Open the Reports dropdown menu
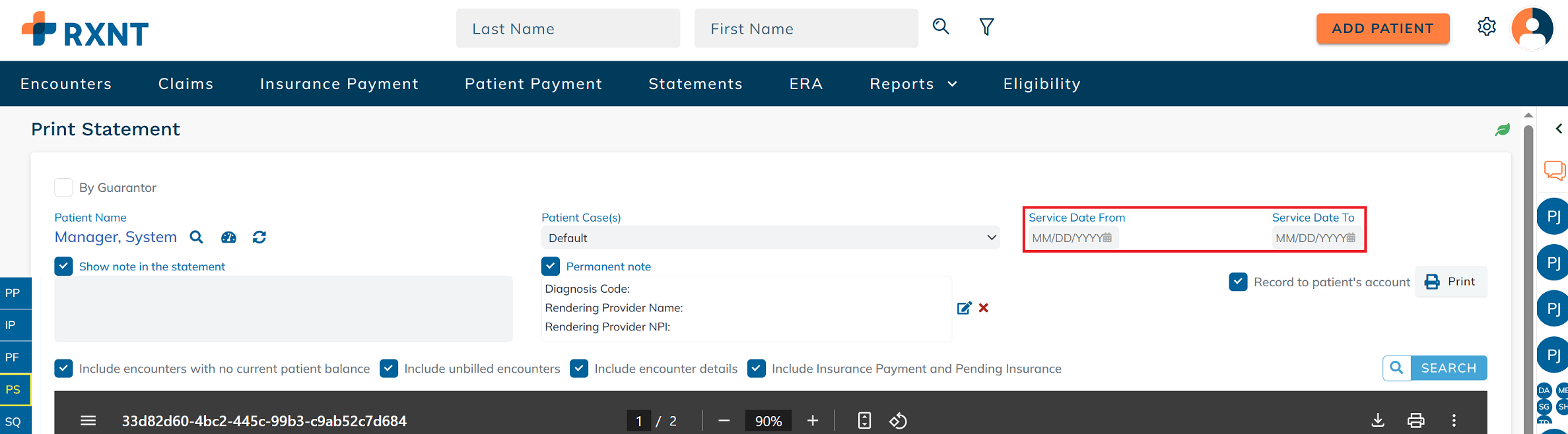Image resolution: width=1568 pixels, height=434 pixels. [x=913, y=84]
